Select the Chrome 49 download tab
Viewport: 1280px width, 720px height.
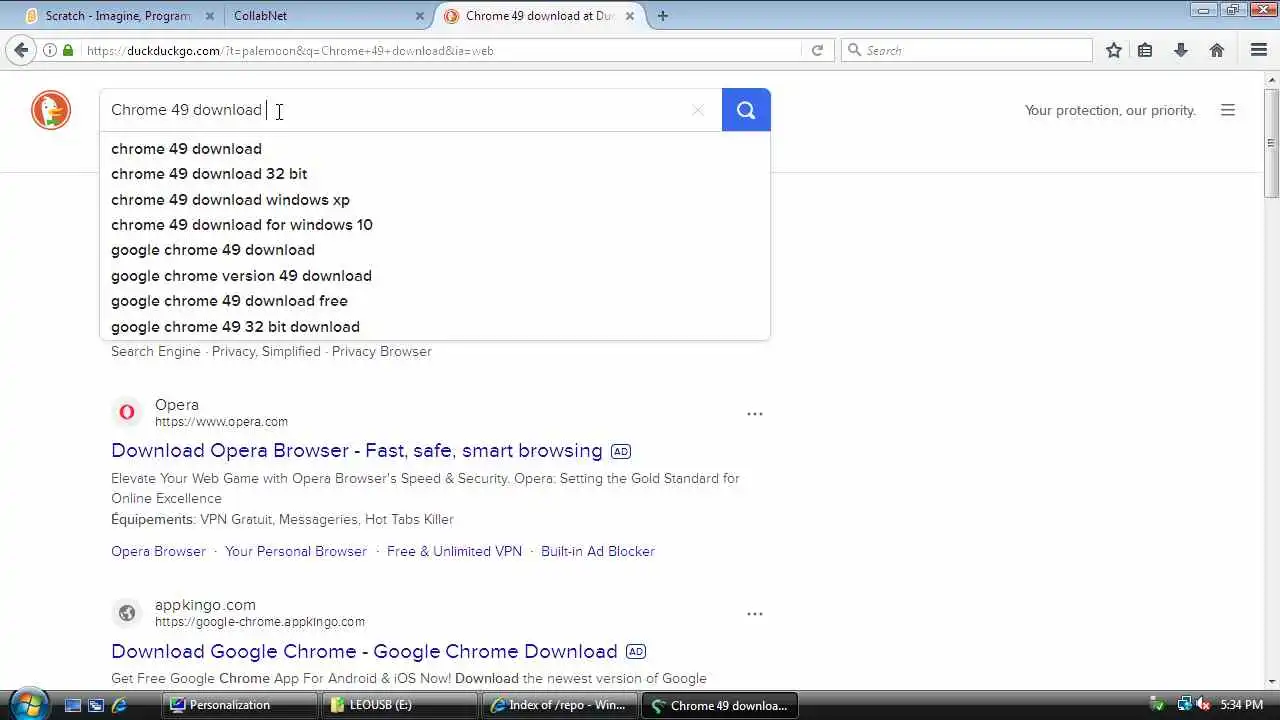point(540,16)
